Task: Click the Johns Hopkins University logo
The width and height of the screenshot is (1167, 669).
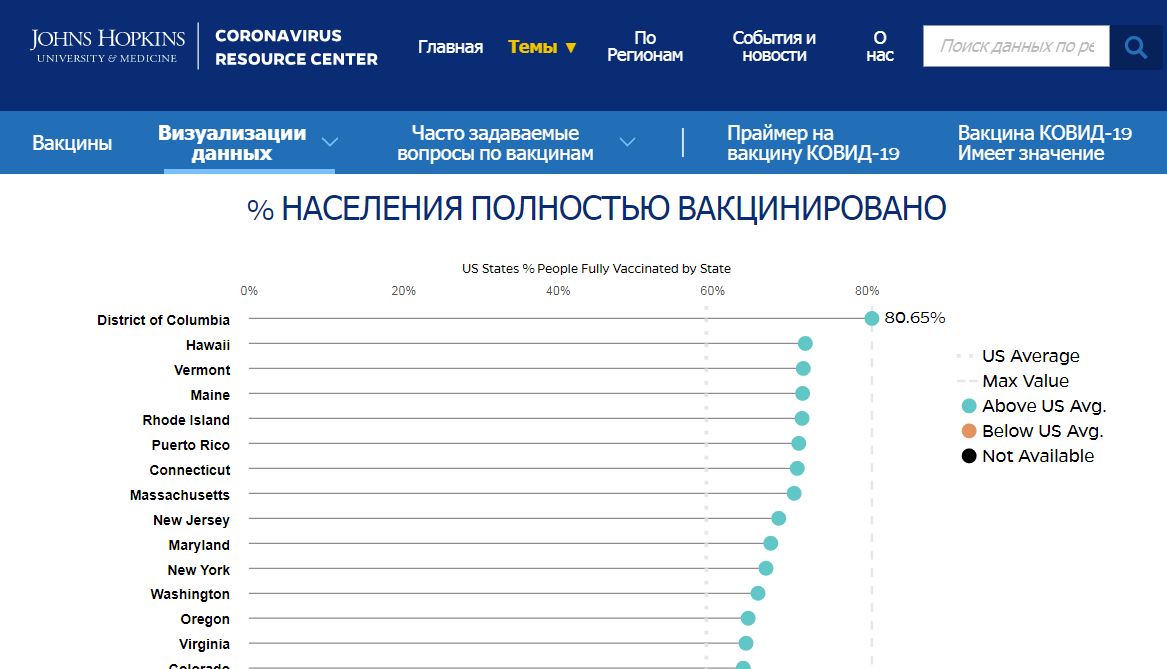Action: click(x=108, y=46)
